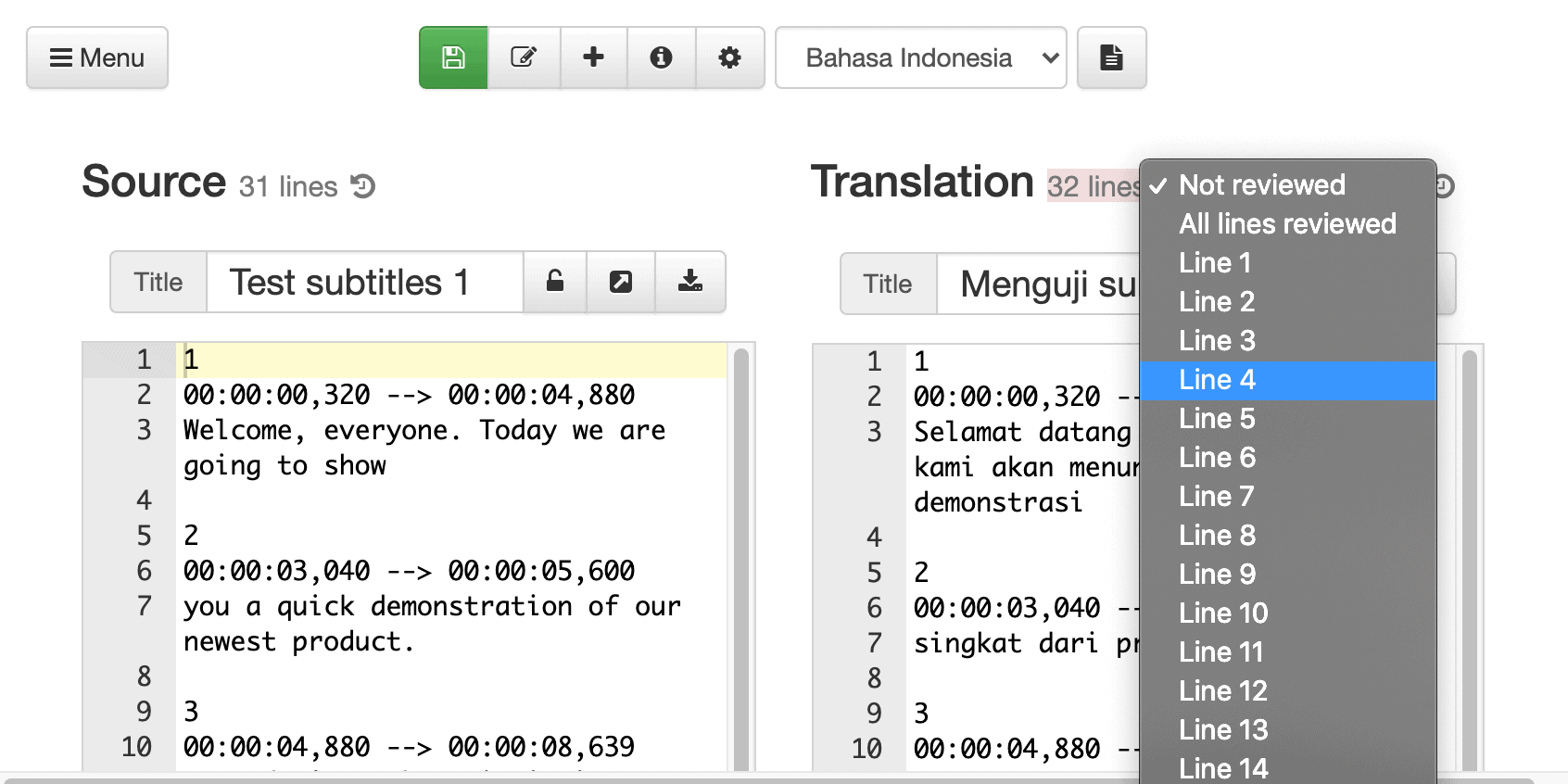The height and width of the screenshot is (784, 1568).
Task: Select 'Line 4' in review dropdown
Action: [1217, 380]
